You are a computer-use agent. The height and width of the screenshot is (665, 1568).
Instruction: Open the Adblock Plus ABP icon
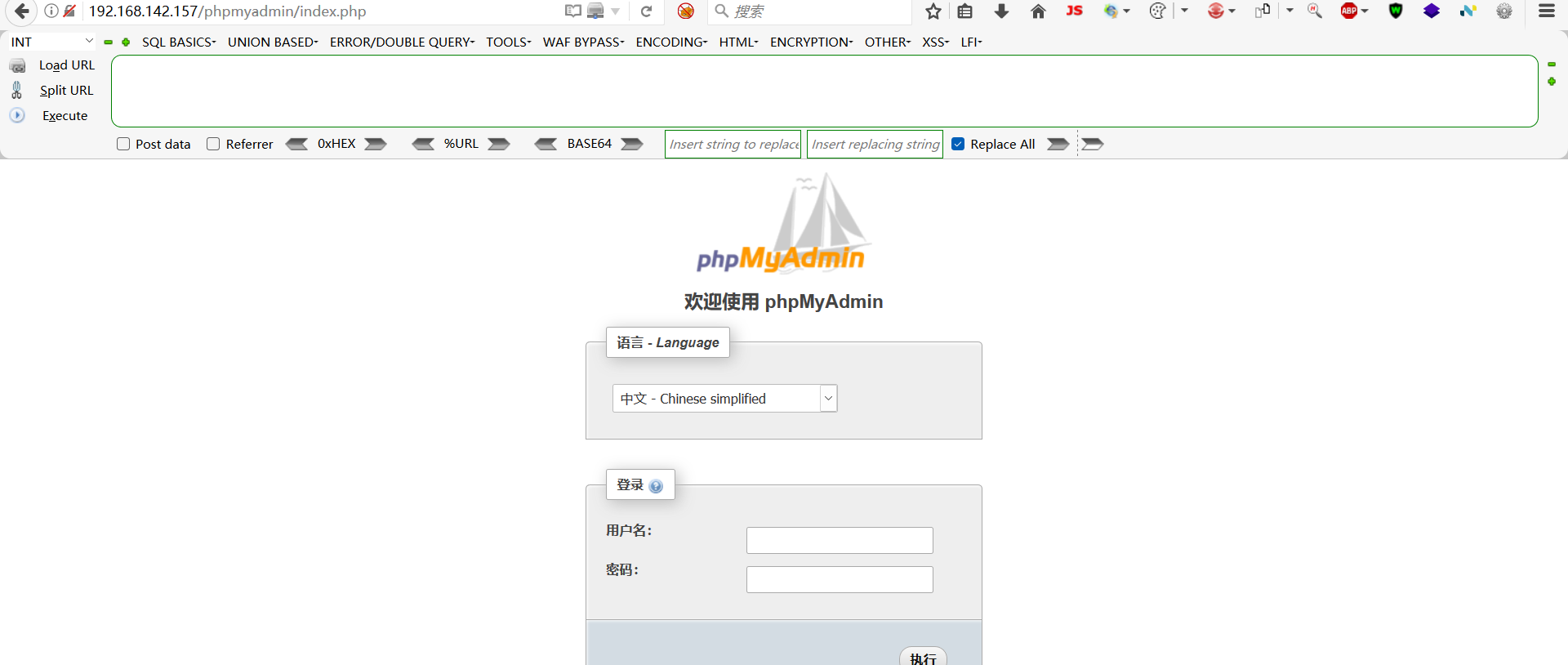coord(1349,11)
